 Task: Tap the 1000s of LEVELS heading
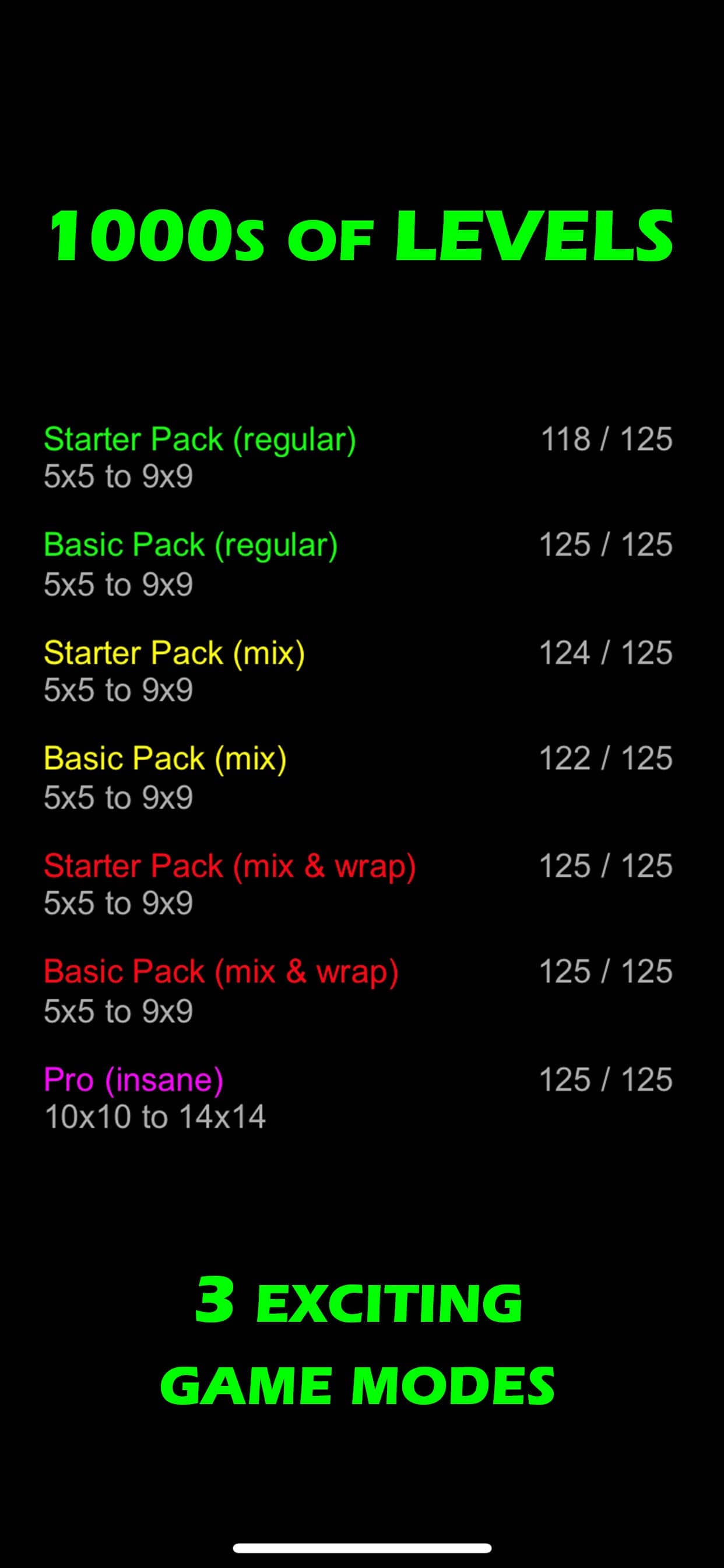point(361,236)
